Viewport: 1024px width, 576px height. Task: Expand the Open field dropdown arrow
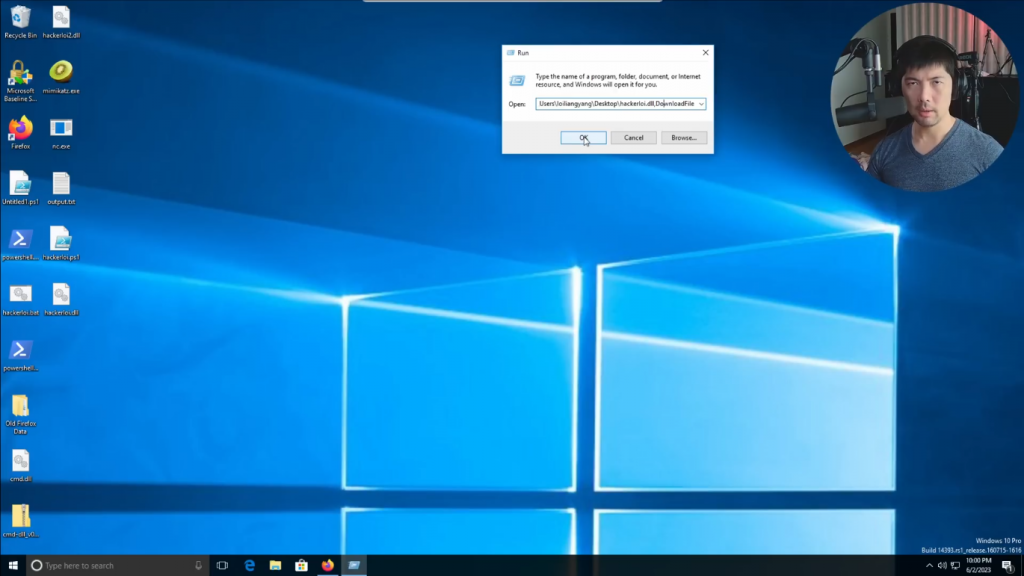(701, 104)
